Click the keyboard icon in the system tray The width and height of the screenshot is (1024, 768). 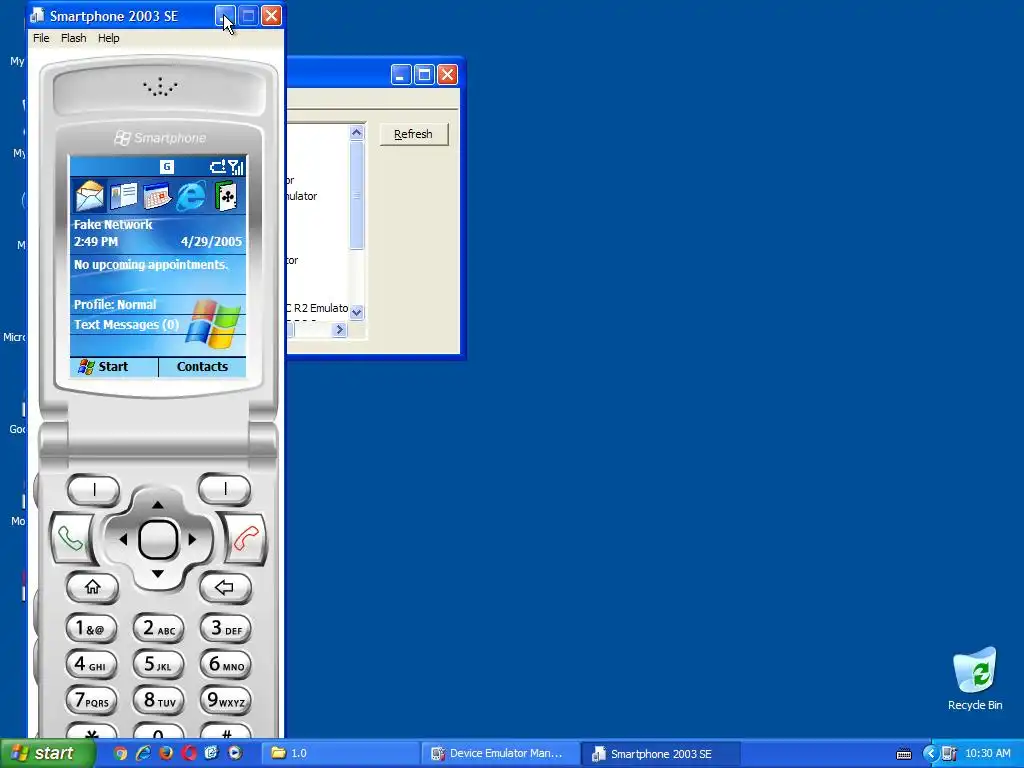[x=904, y=754]
